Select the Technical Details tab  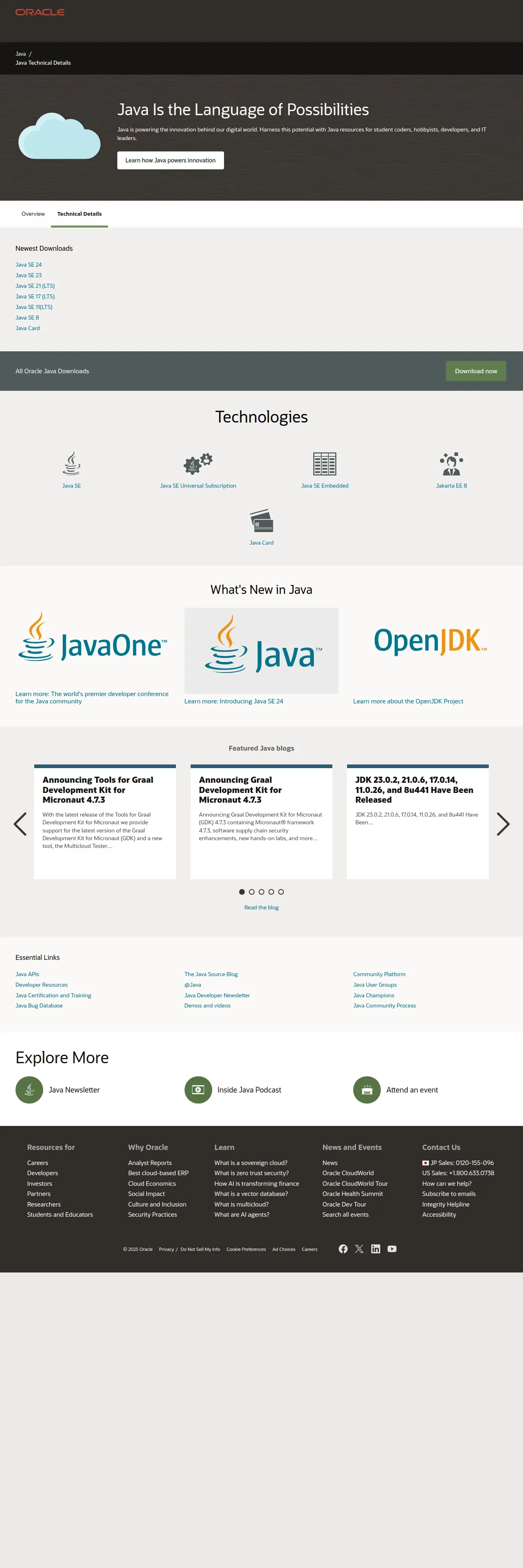[79, 214]
